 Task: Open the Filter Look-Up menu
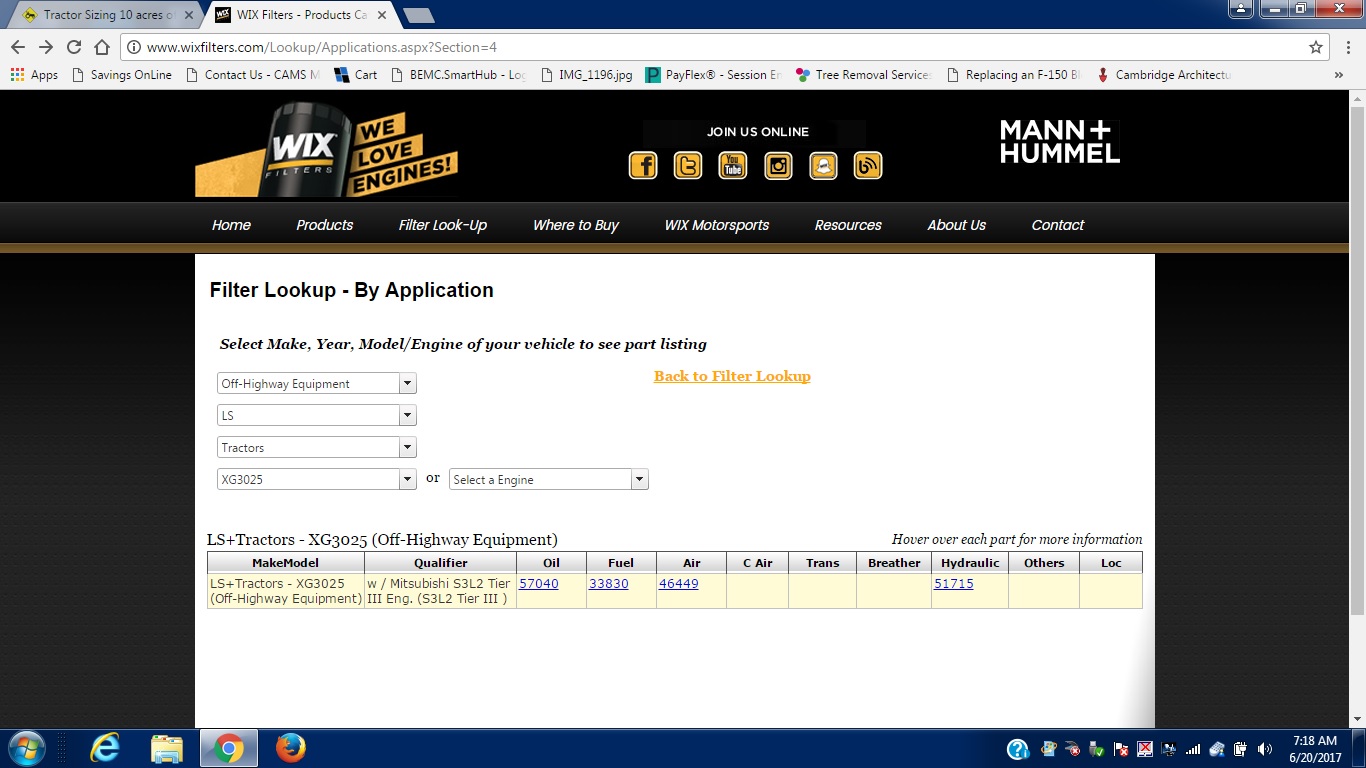(x=442, y=225)
